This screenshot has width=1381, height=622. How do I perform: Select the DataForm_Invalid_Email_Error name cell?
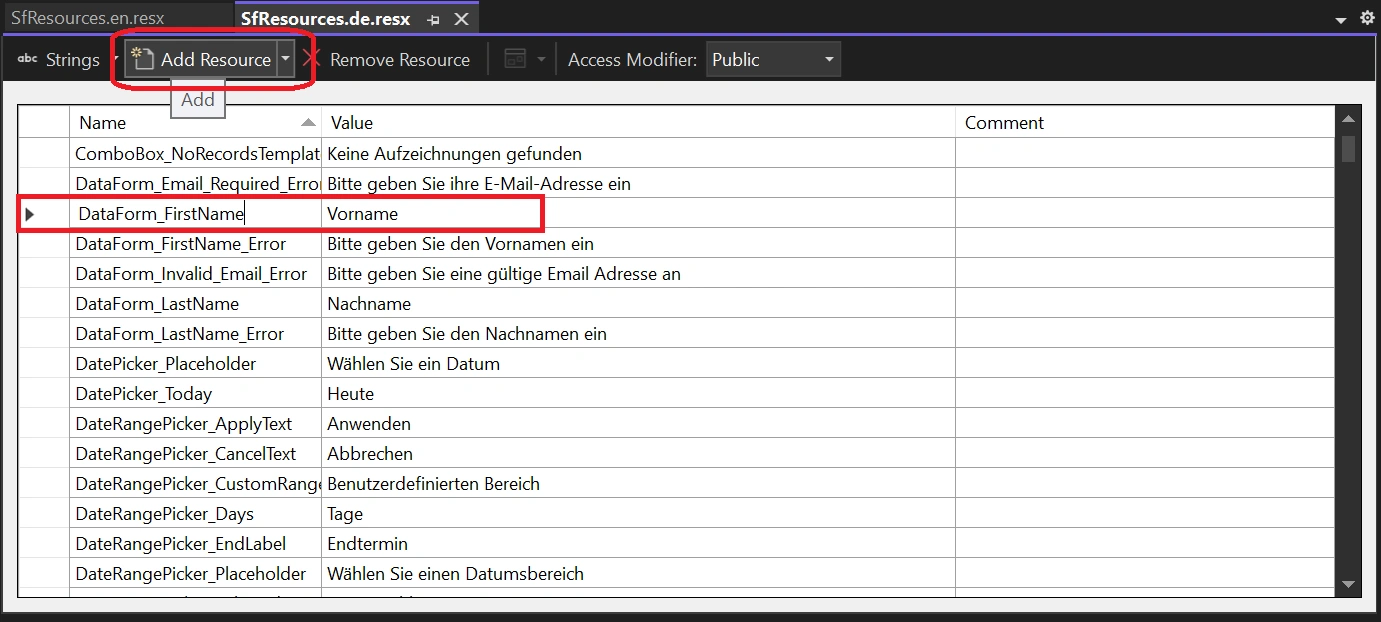[x=195, y=274]
